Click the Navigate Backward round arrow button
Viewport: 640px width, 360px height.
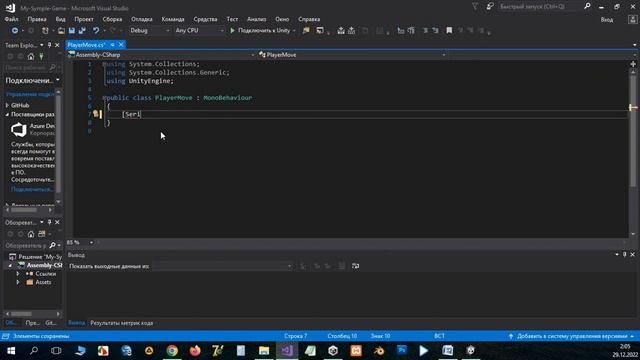pyautogui.click(x=15, y=31)
